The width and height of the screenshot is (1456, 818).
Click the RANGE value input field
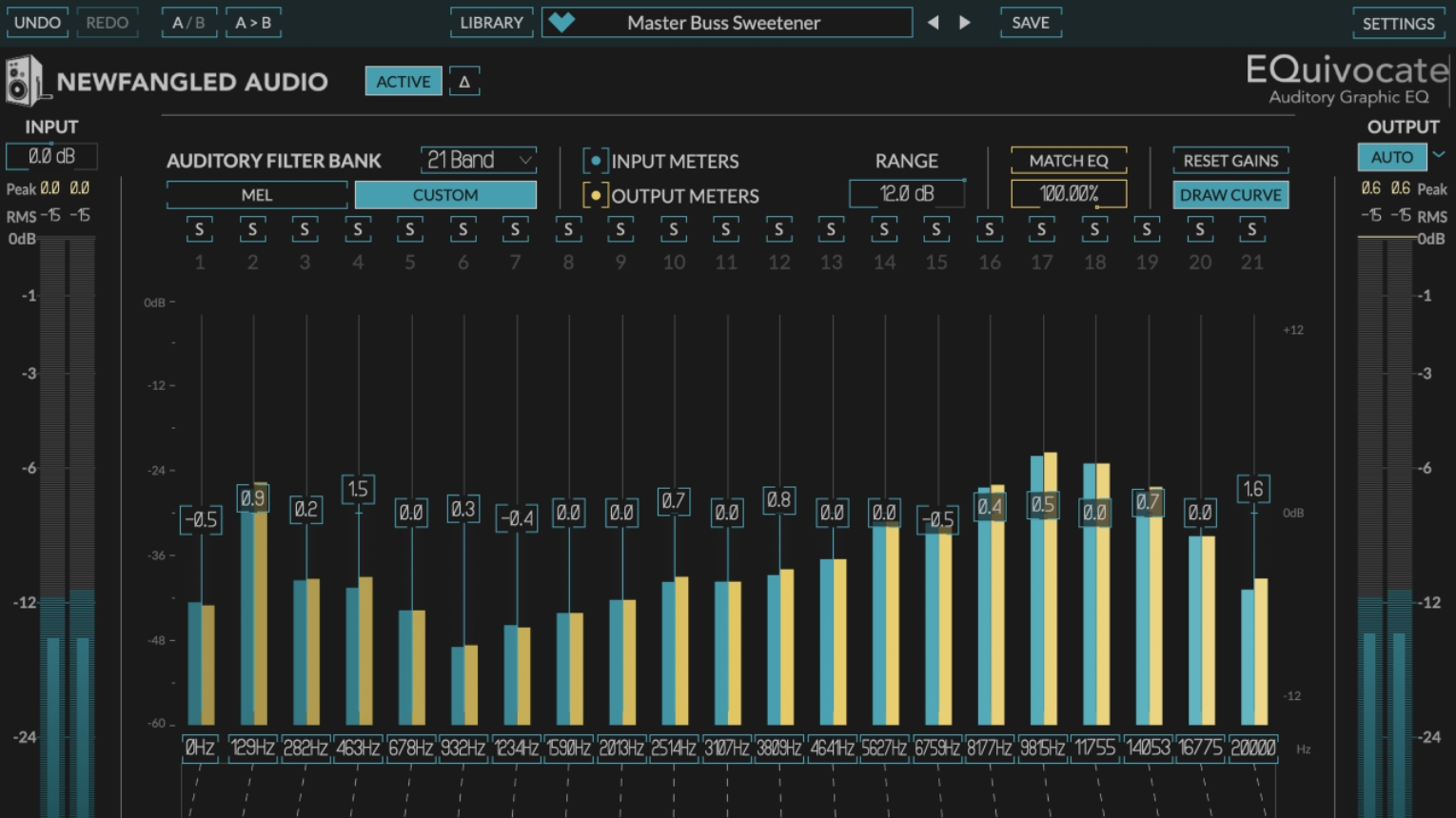[906, 193]
